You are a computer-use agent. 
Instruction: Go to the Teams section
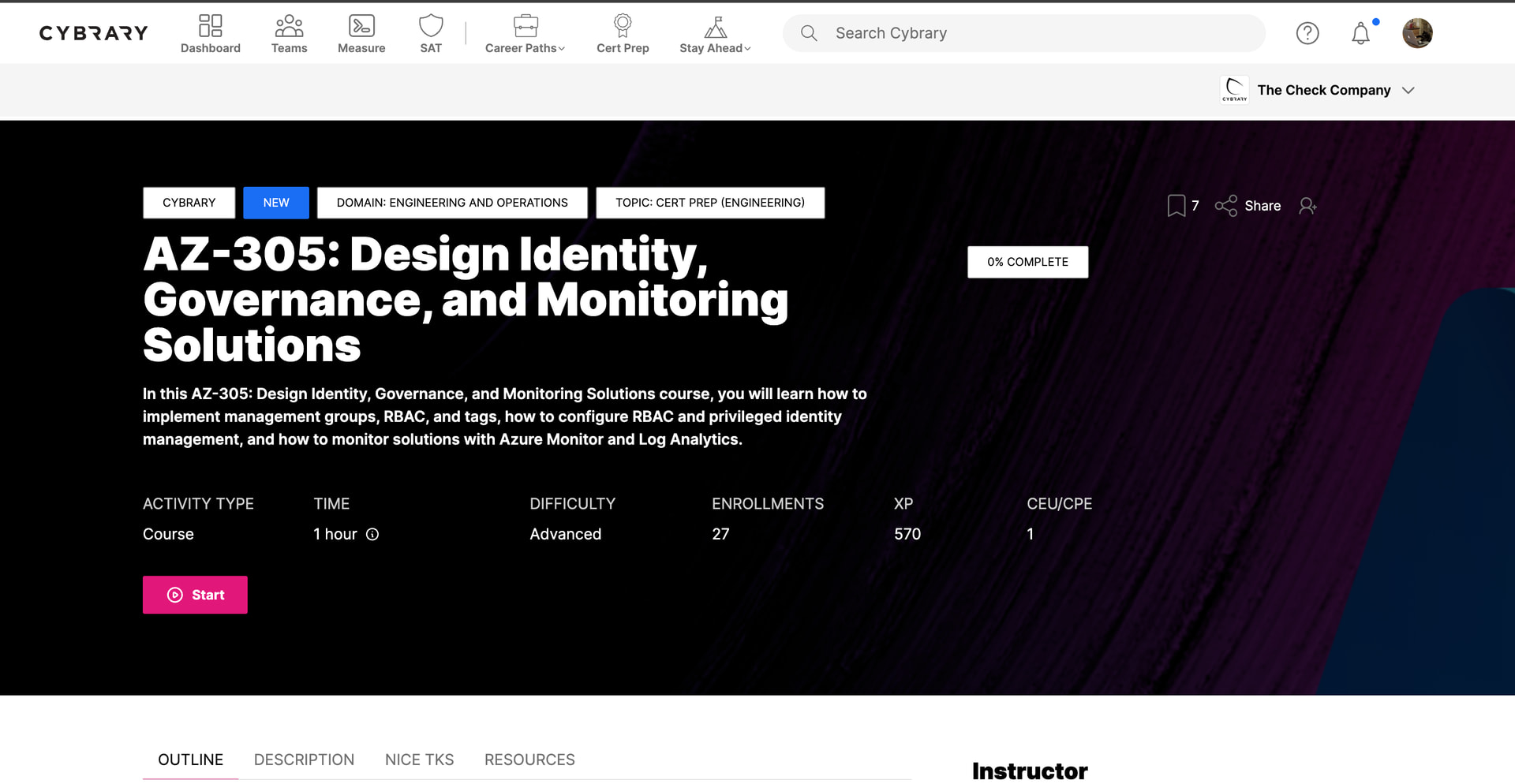(x=289, y=27)
